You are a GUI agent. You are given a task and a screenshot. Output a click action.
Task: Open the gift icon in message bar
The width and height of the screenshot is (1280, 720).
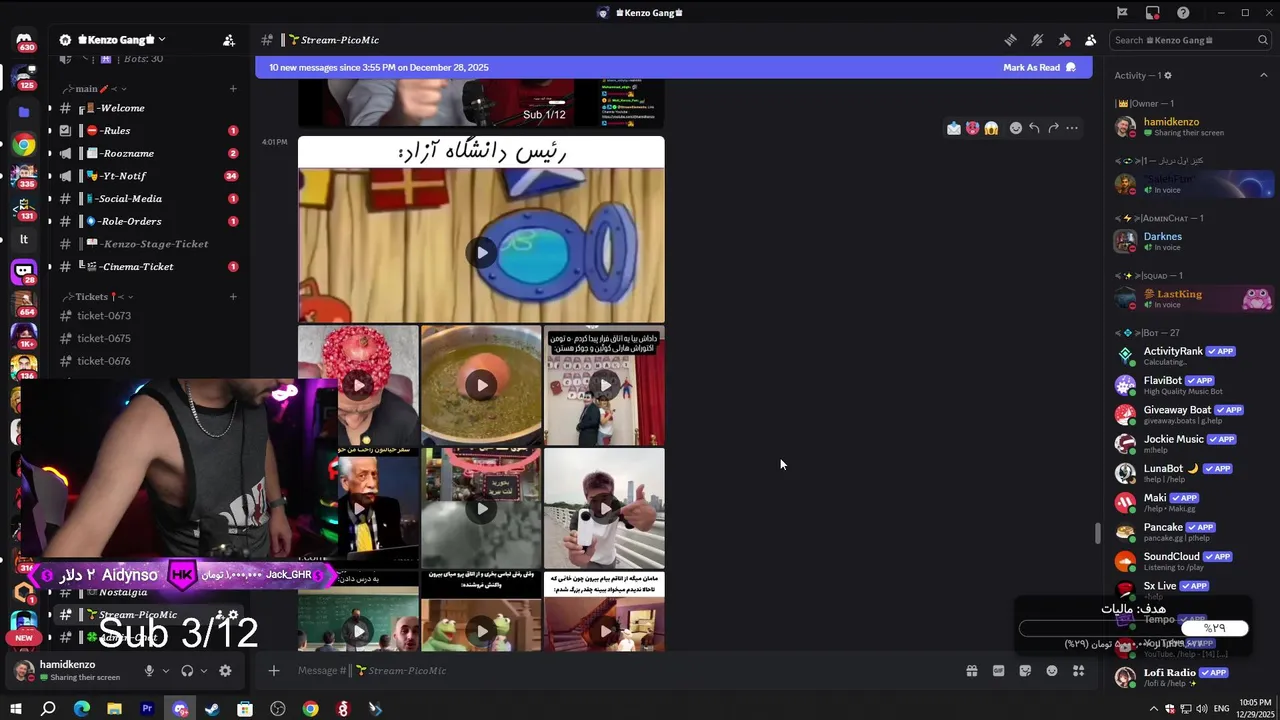(x=971, y=671)
